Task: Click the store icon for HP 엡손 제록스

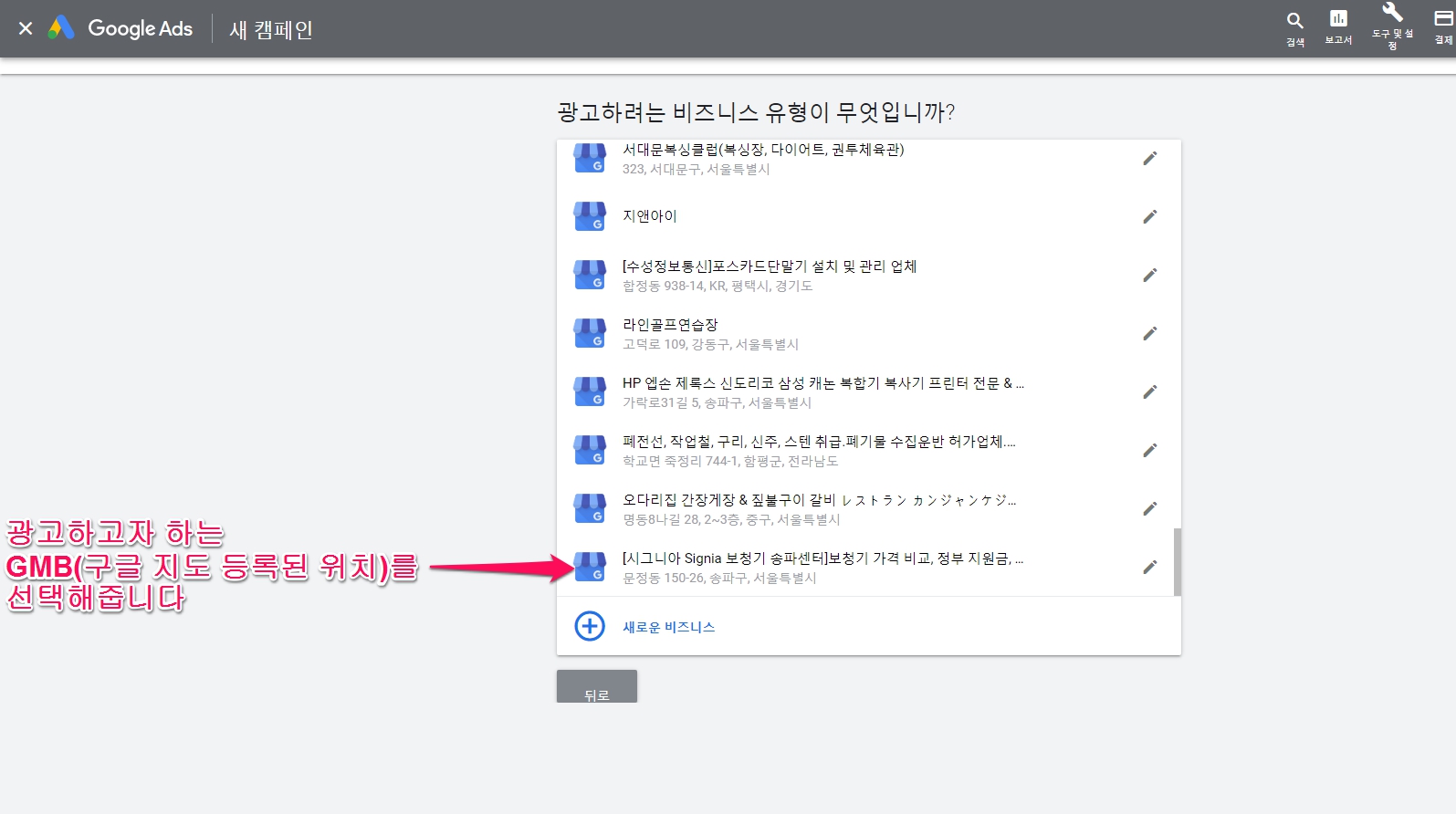Action: (590, 391)
